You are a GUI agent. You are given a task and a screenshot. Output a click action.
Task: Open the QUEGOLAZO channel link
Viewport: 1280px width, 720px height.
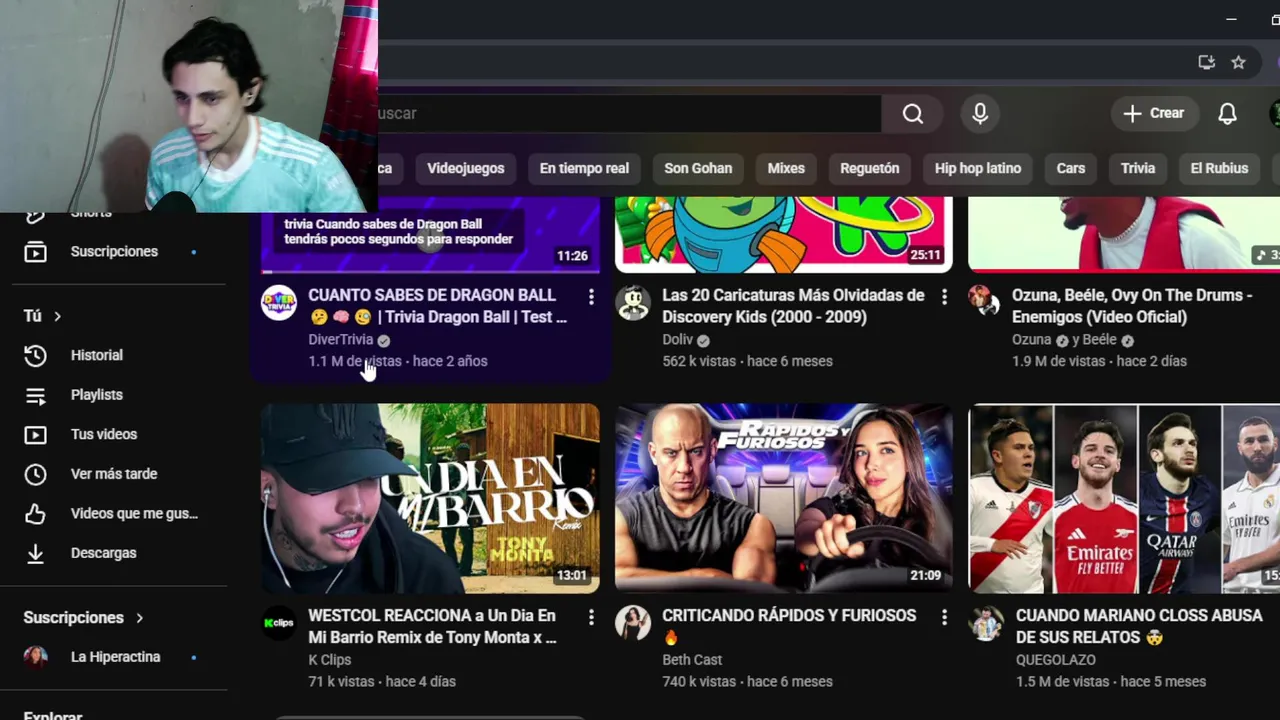1055,660
